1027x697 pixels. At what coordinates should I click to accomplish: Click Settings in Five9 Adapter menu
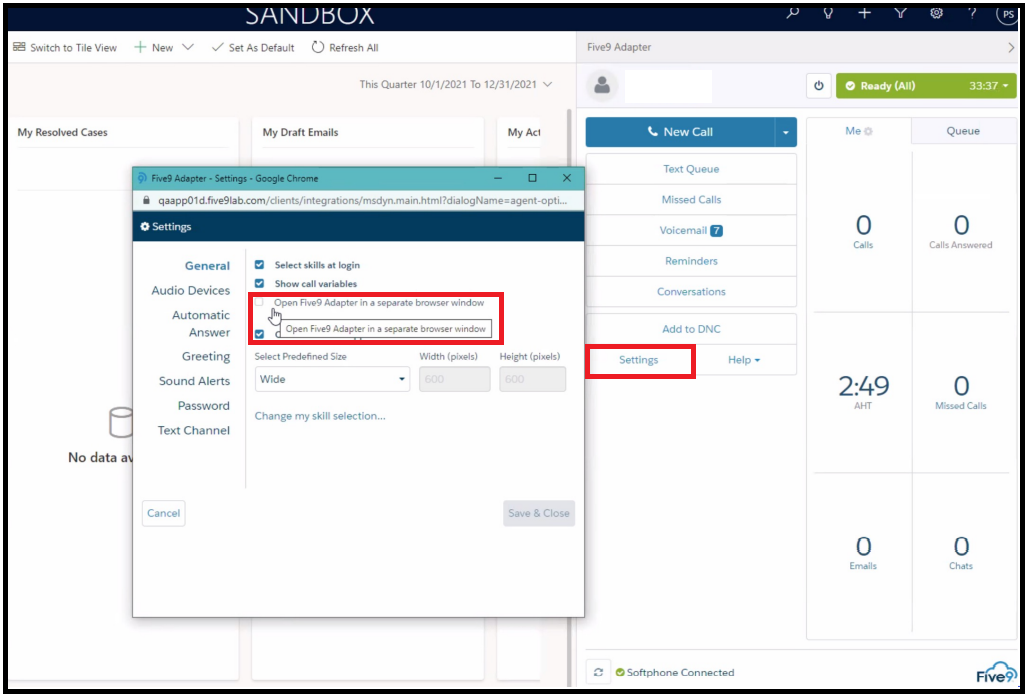click(639, 360)
